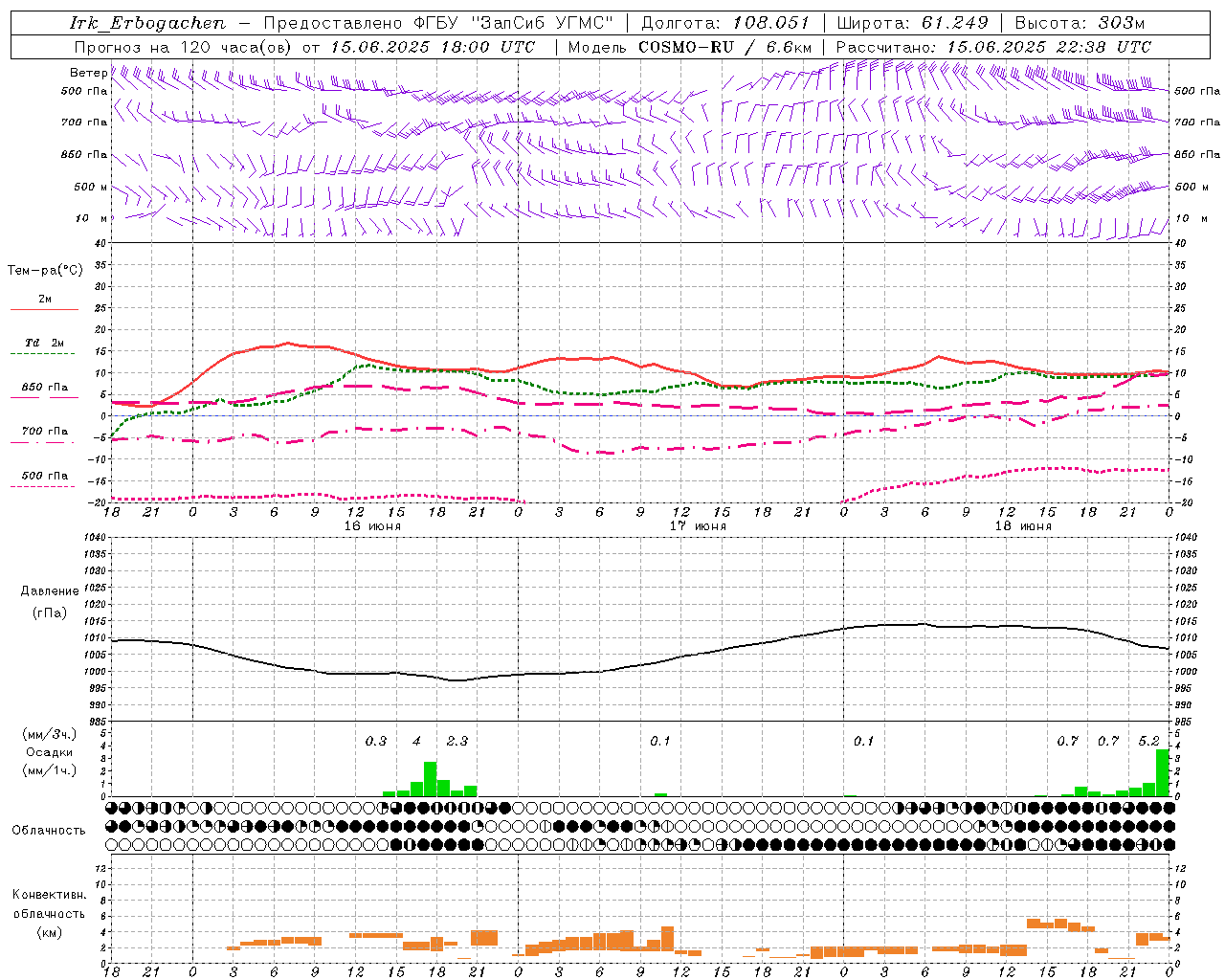Select the Долгота: 108.051 header value
The image size is (1225, 980).
pos(725,23)
